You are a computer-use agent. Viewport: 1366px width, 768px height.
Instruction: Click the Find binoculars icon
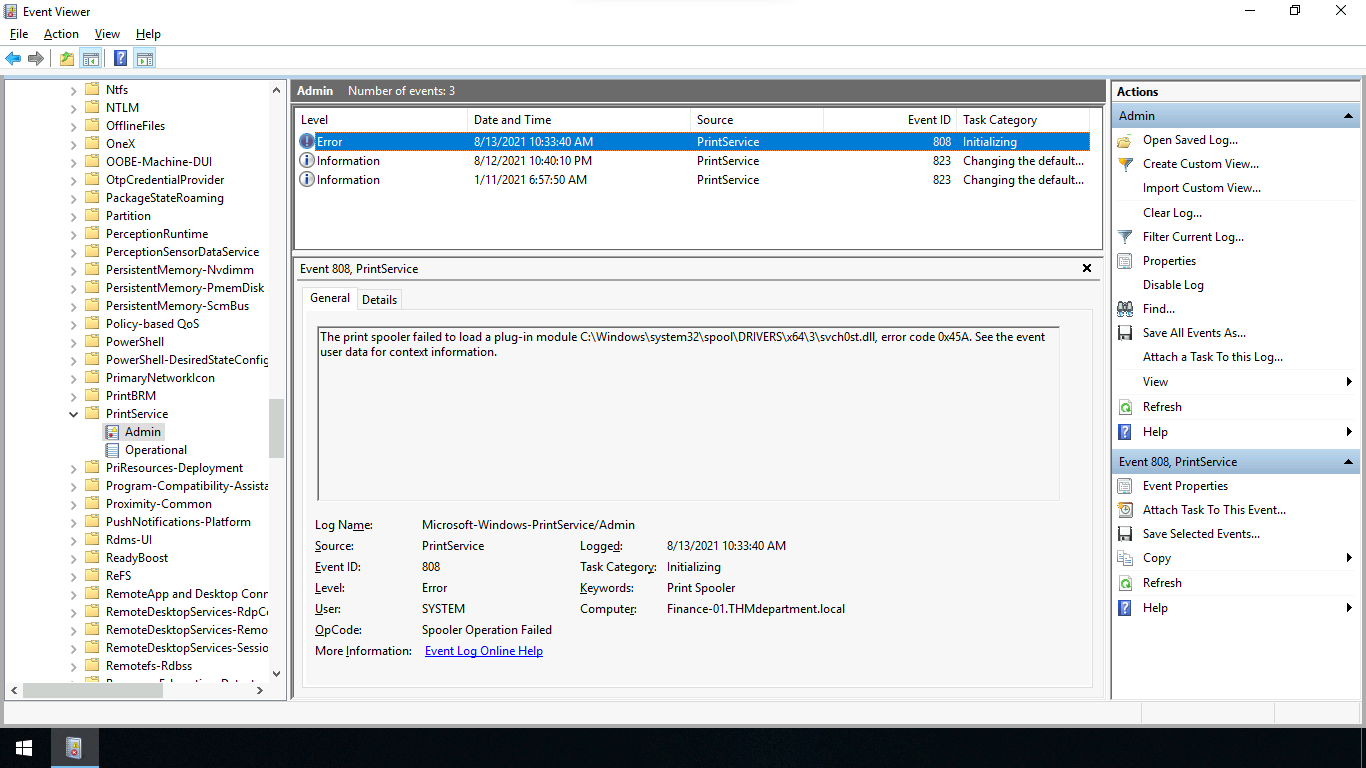pyautogui.click(x=1125, y=309)
